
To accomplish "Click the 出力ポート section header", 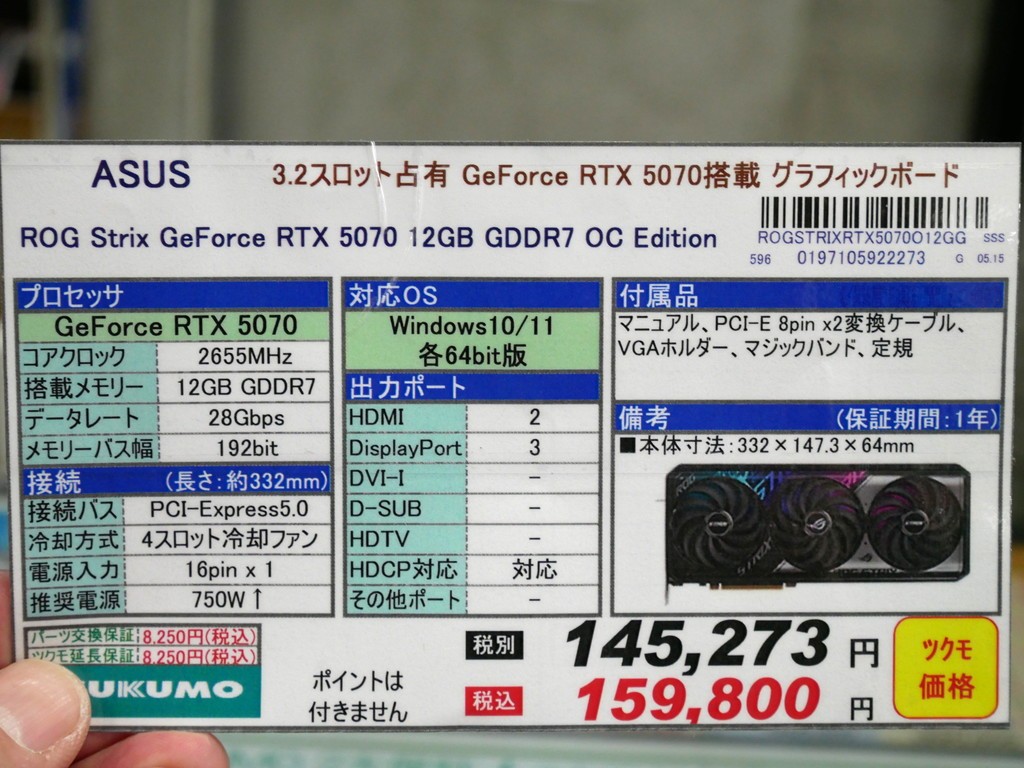I will click(x=472, y=387).
